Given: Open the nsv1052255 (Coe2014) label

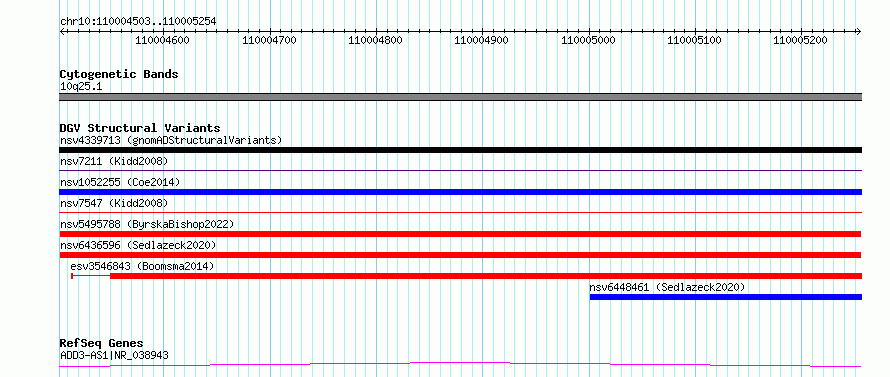Looking at the screenshot, I should pyautogui.click(x=120, y=182).
